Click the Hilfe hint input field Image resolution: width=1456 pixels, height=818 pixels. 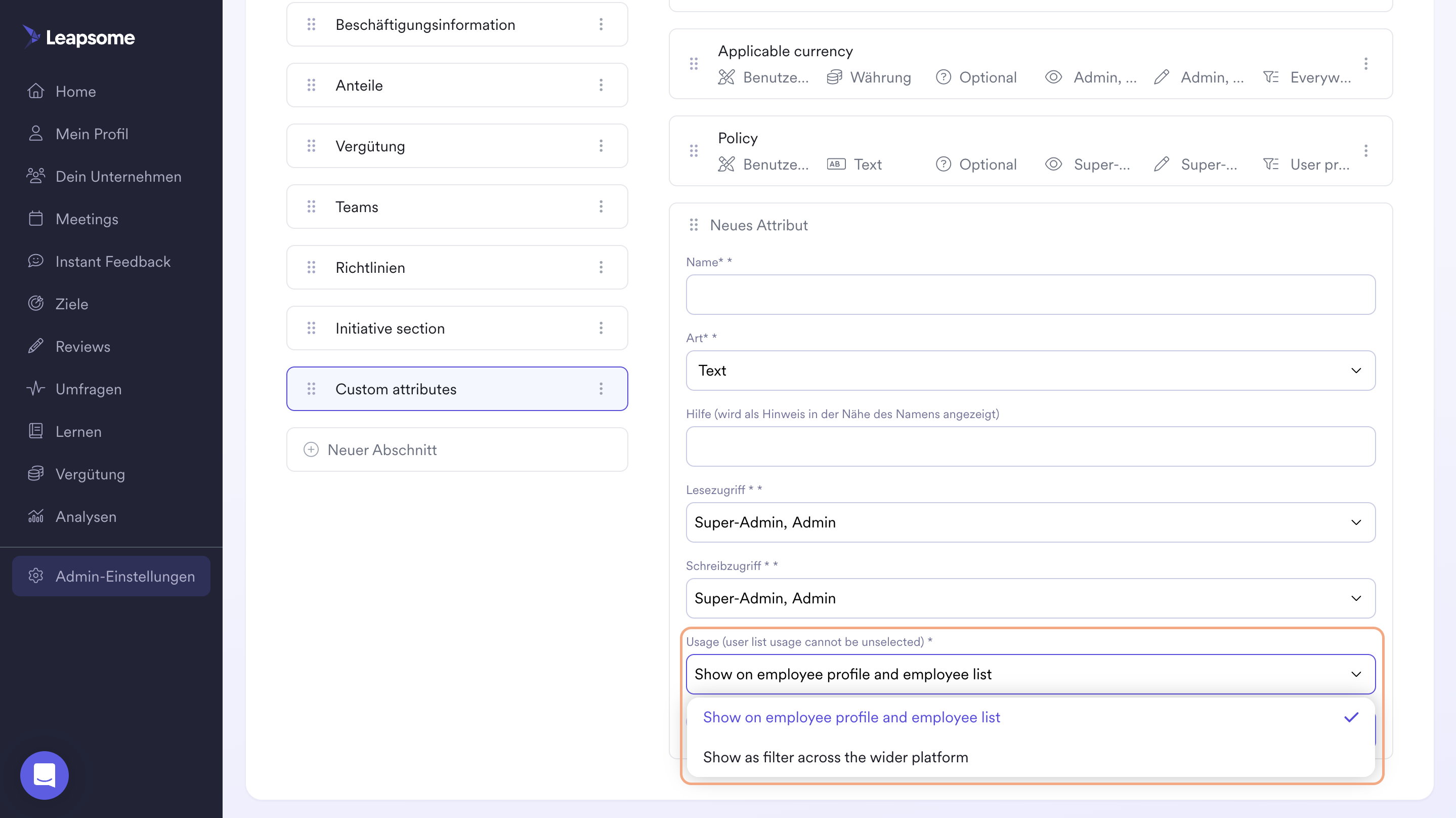point(1031,446)
